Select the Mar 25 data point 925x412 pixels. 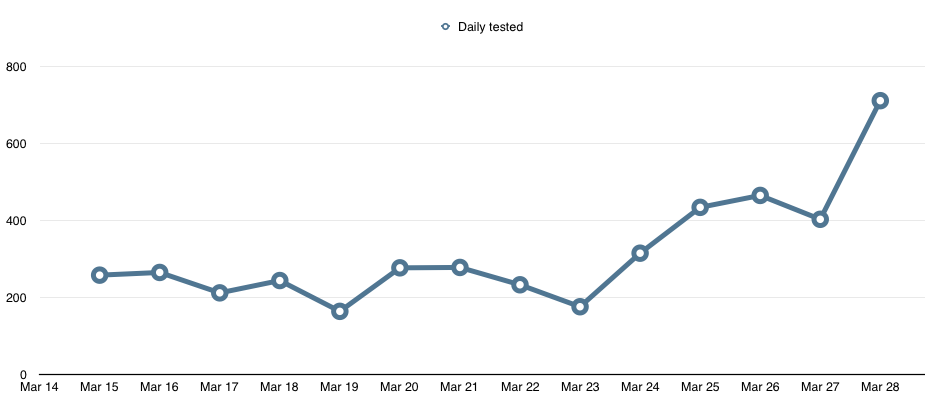coord(700,207)
